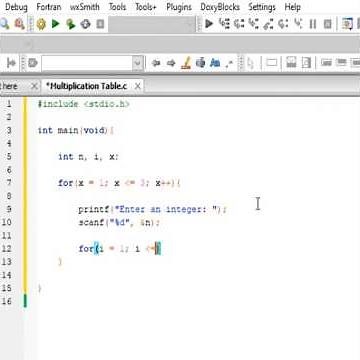Click the 'int n, i, x;' declaration

pyautogui.click(x=88, y=157)
